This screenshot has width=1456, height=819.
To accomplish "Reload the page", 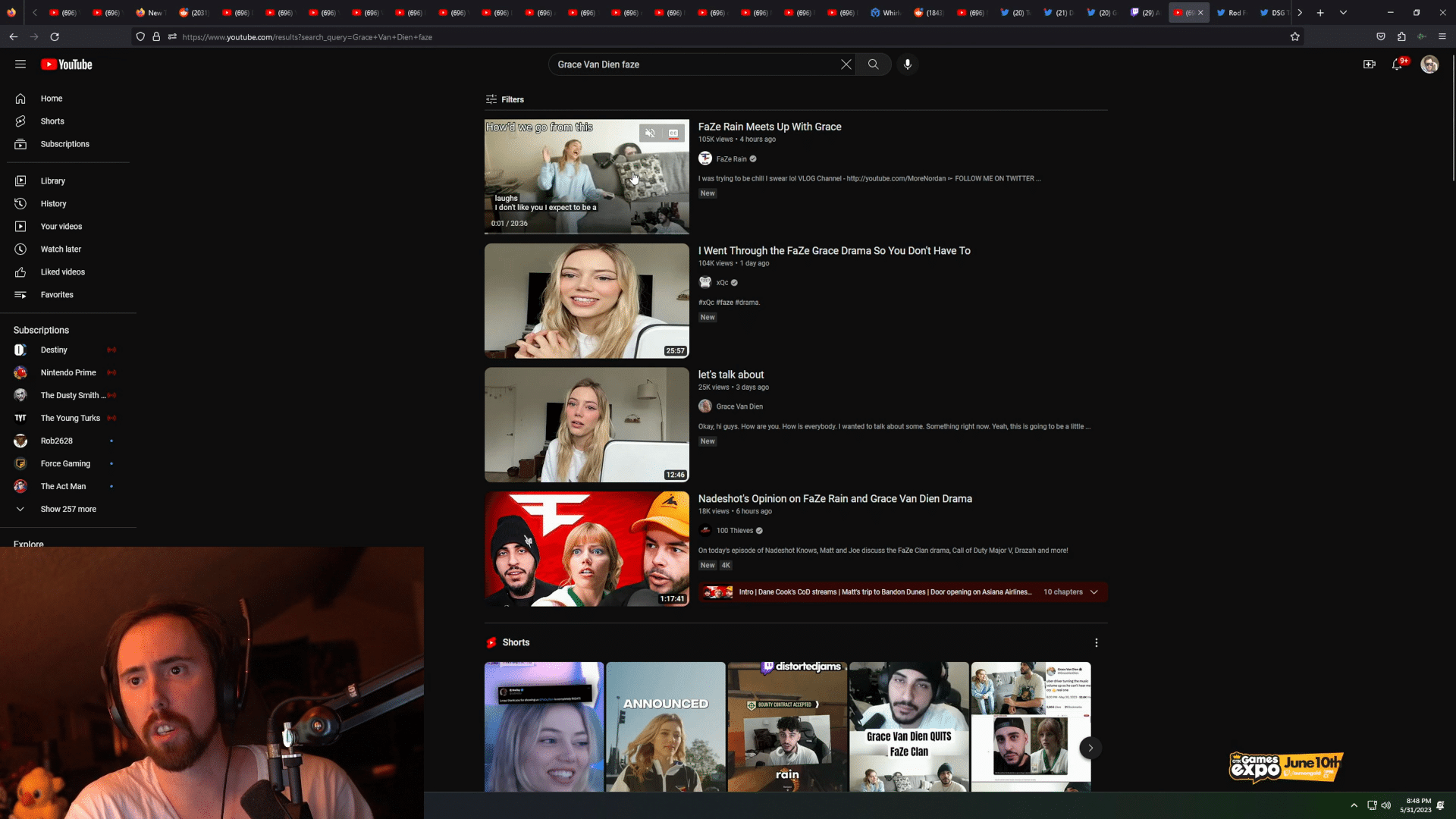I will click(x=55, y=36).
